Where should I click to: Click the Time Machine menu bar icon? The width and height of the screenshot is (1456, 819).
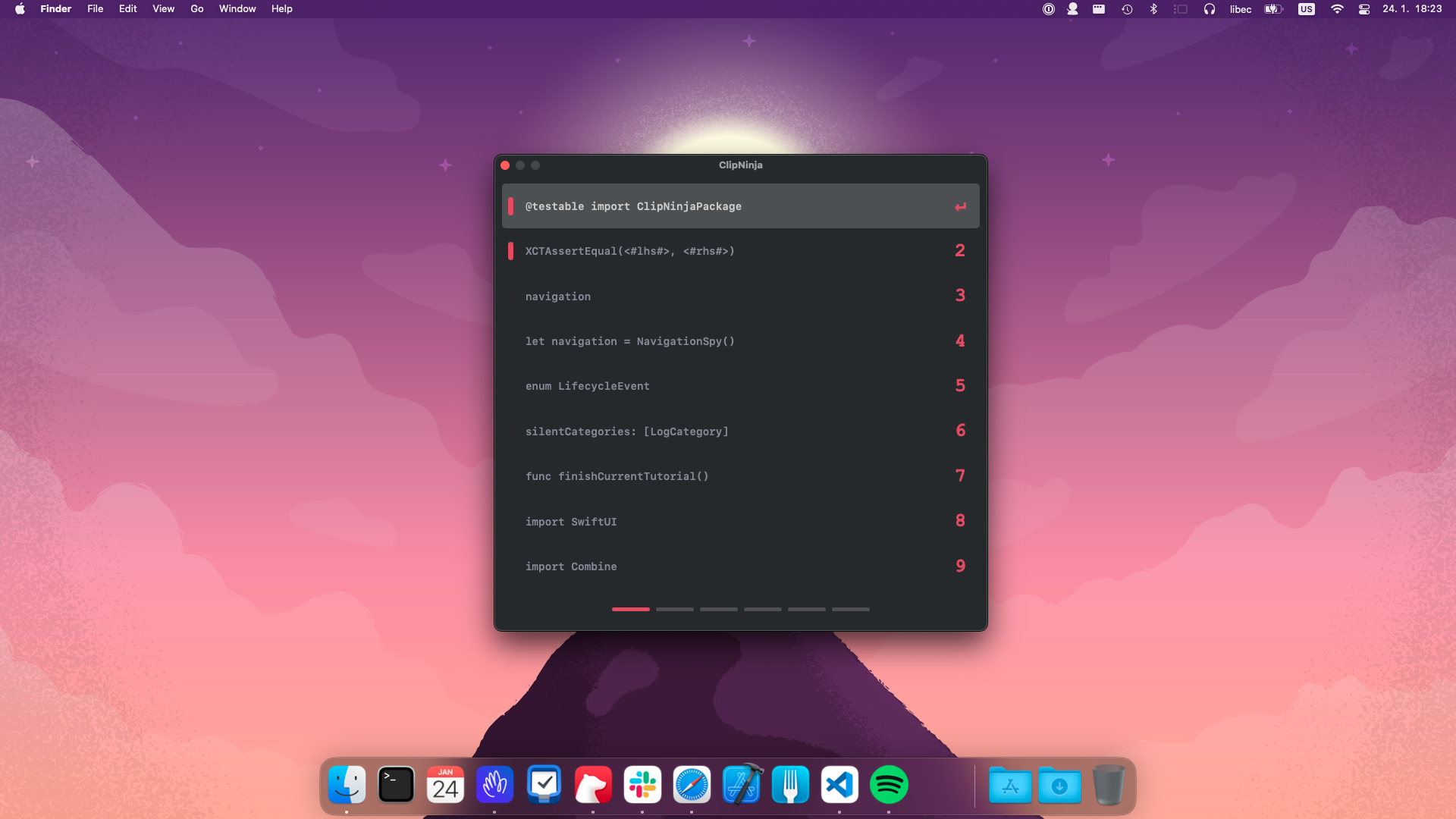pyautogui.click(x=1127, y=9)
